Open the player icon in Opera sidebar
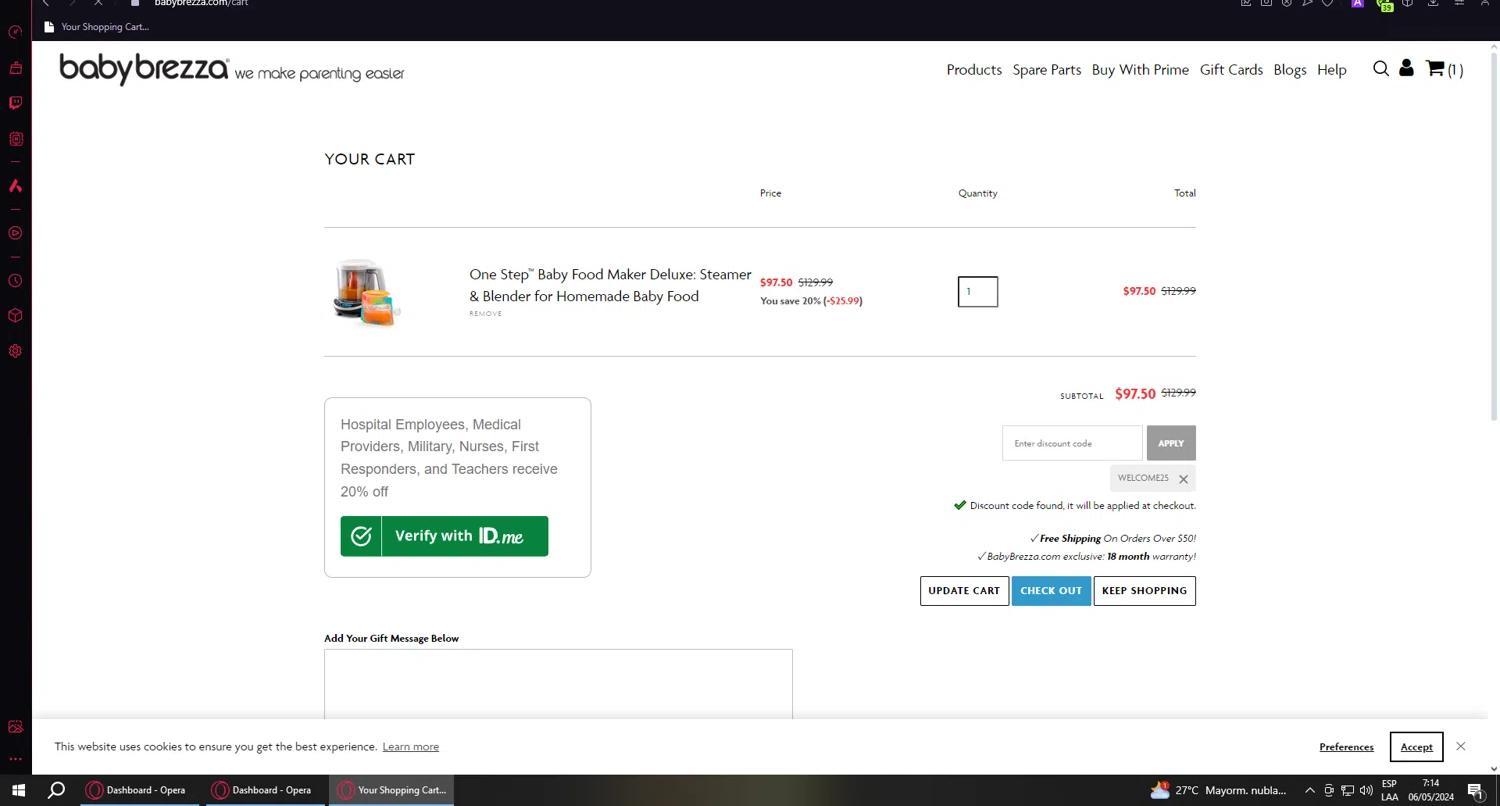This screenshot has width=1500, height=806. (15, 233)
